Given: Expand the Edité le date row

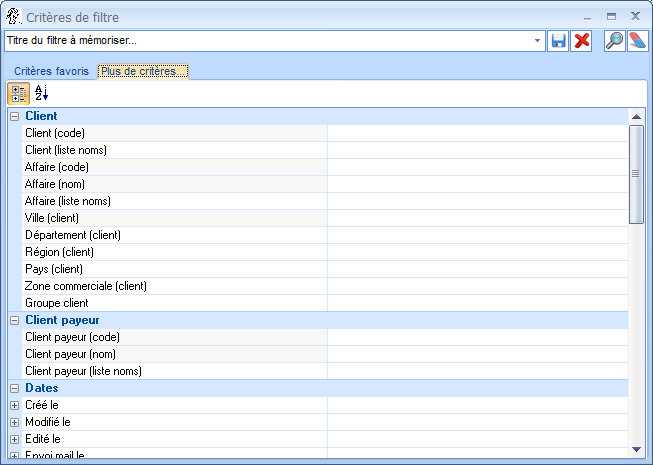Looking at the screenshot, I should [x=14, y=440].
